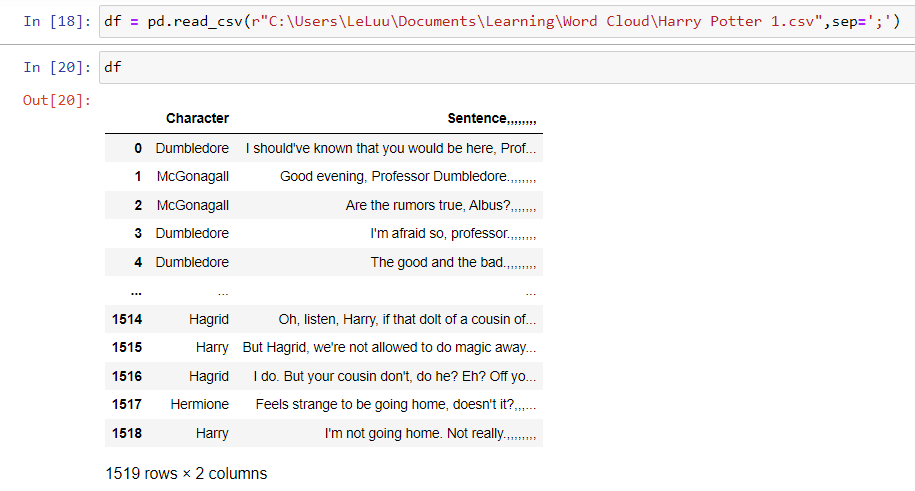Click the 'Feels strange to be going home' cell

point(395,405)
